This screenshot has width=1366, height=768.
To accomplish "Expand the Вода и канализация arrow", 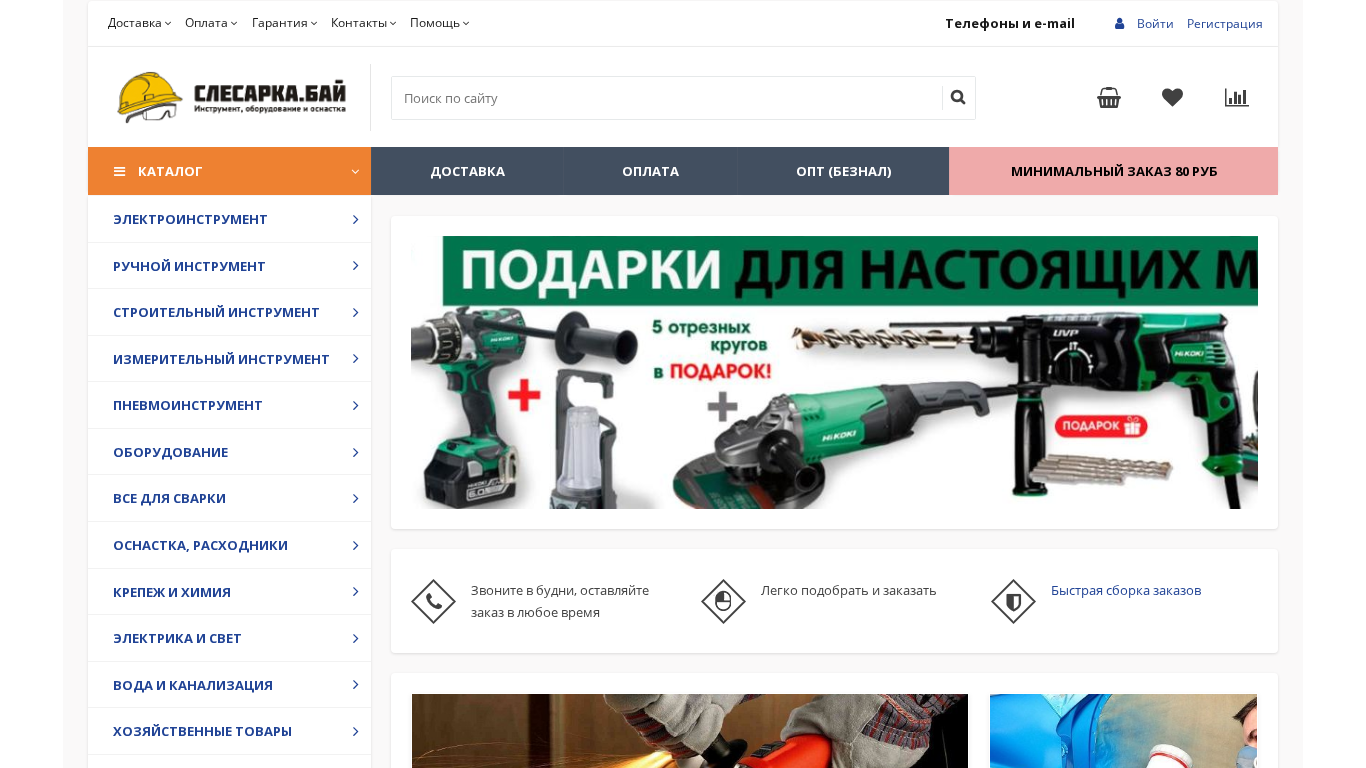I will 355,685.
